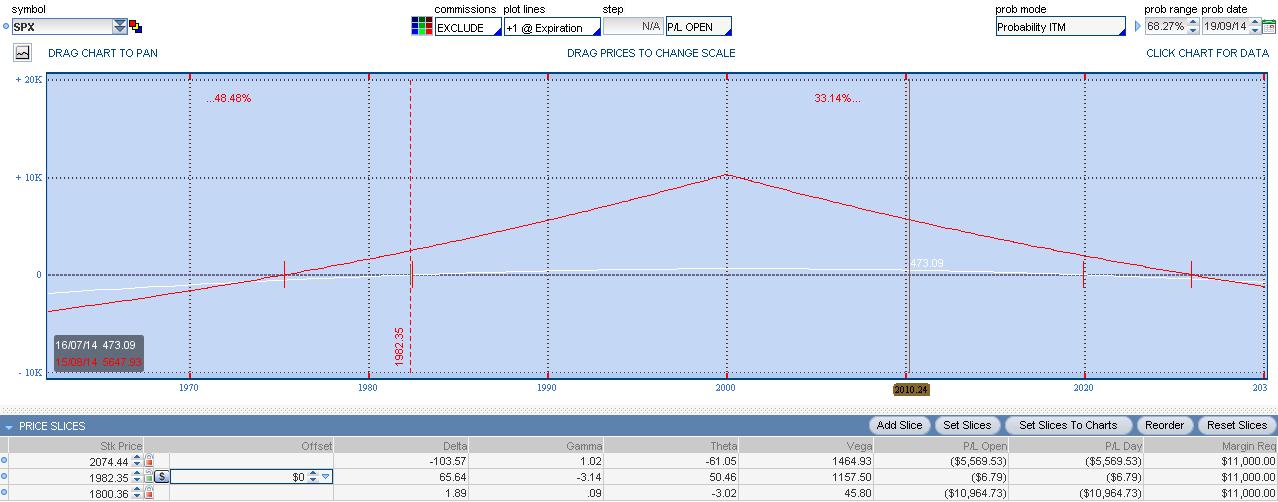The image size is (1278, 502).
Task: Open the plot lines +1 @ Expiration dropdown
Action: pos(552,27)
